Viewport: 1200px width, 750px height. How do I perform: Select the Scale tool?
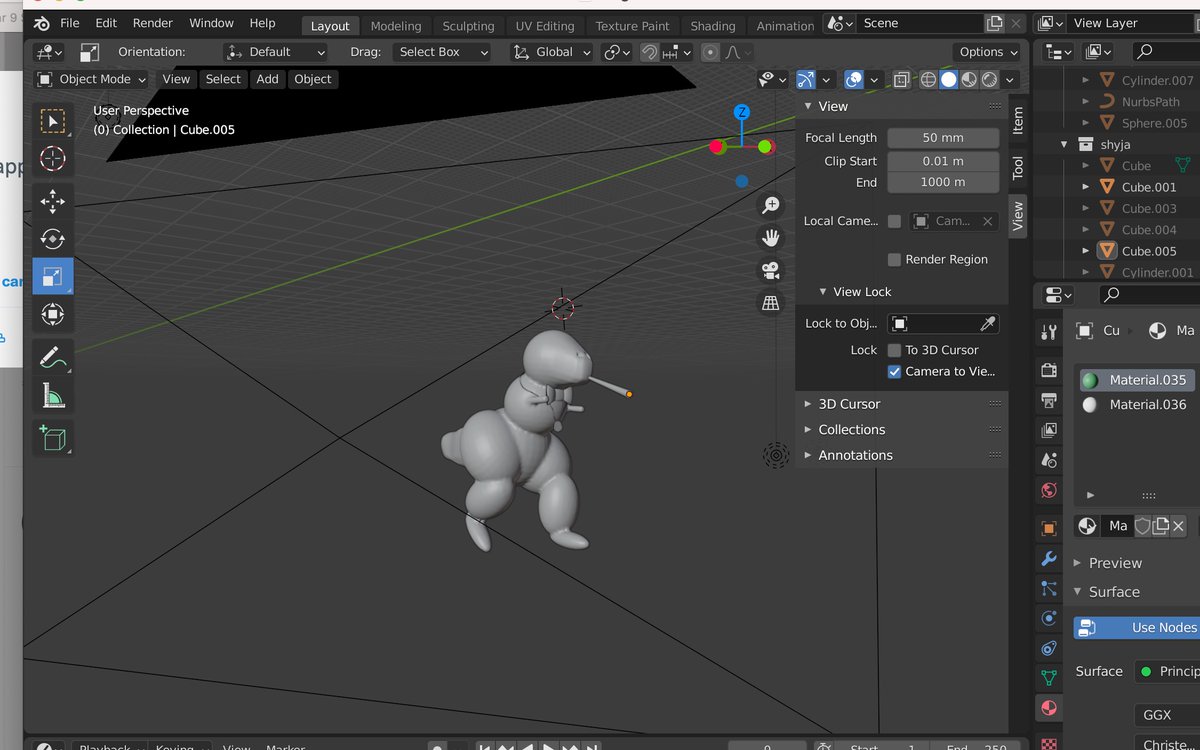52,277
